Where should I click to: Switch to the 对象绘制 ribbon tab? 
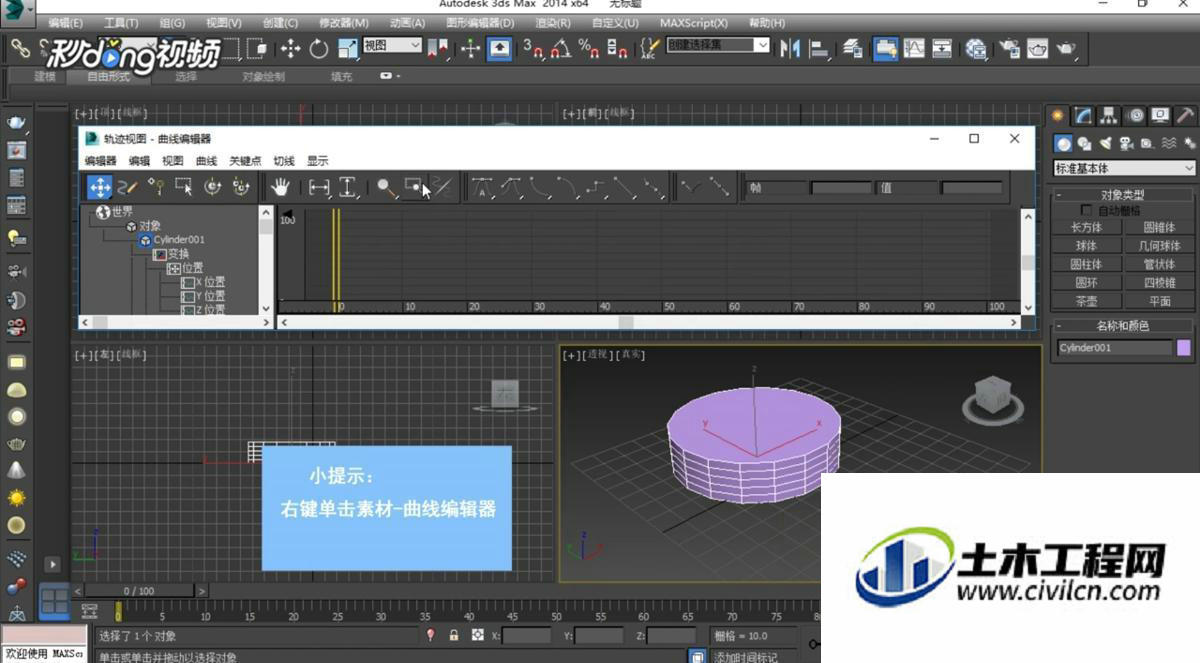(x=263, y=77)
